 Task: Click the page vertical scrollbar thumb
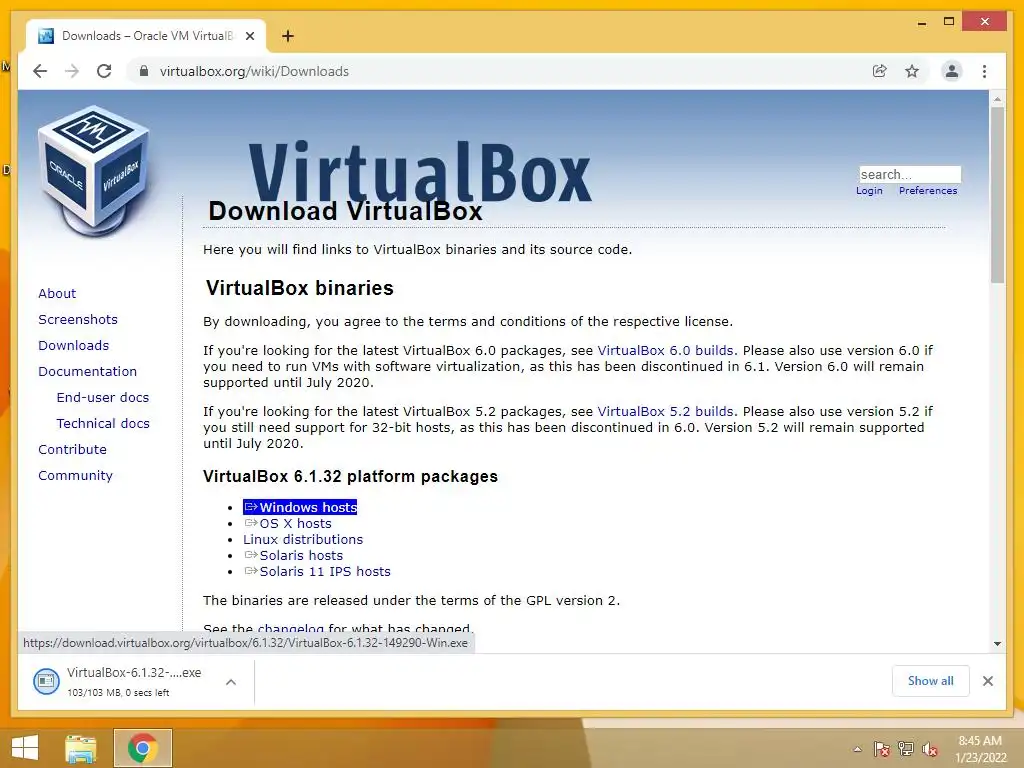[x=997, y=195]
